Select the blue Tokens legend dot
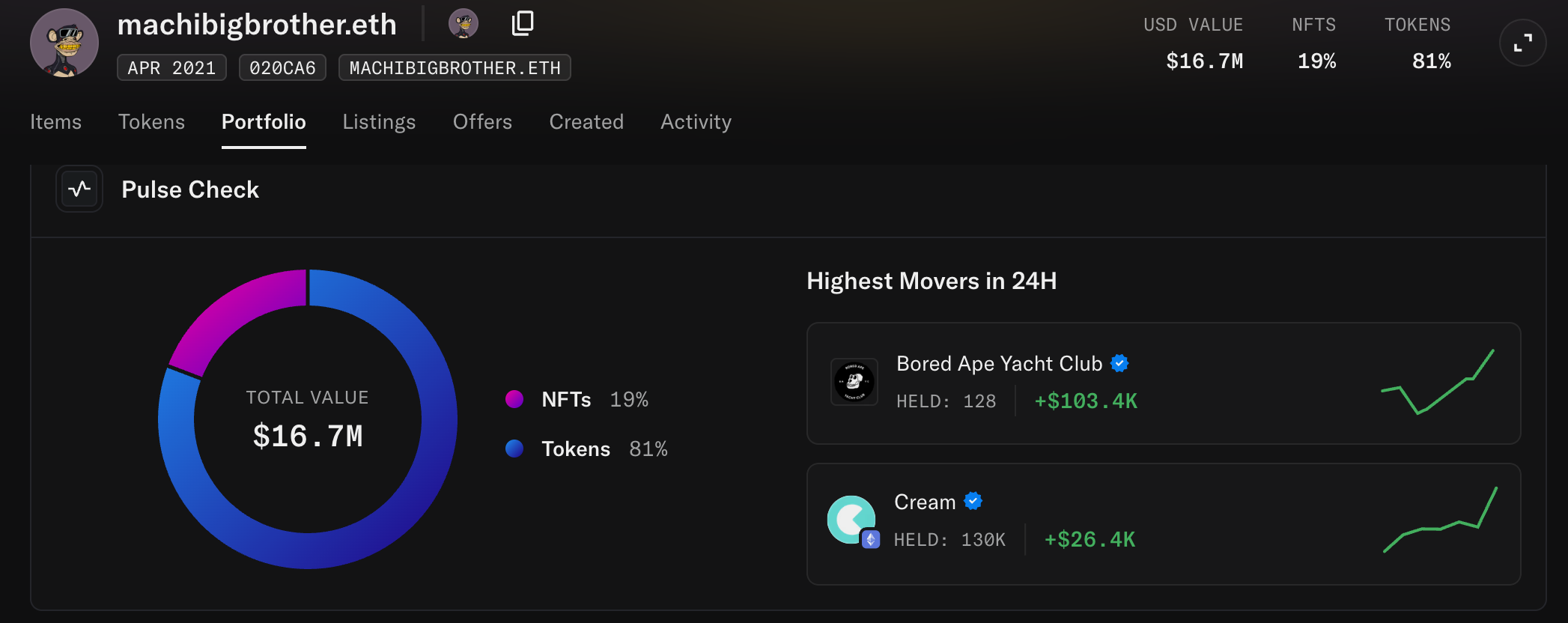 coord(514,449)
